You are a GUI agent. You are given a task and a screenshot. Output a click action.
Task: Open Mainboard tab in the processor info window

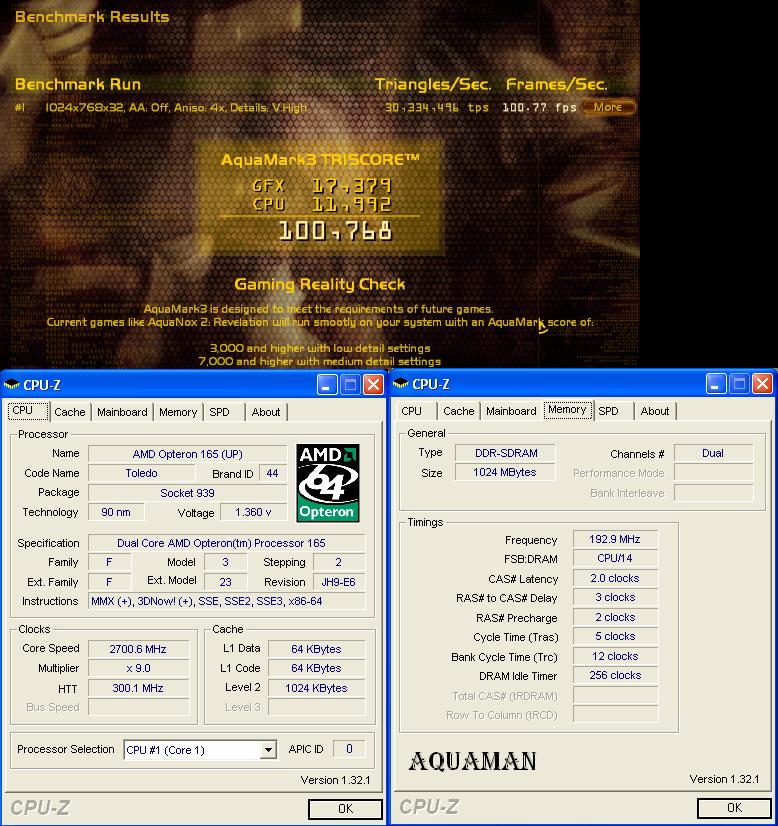tap(122, 412)
